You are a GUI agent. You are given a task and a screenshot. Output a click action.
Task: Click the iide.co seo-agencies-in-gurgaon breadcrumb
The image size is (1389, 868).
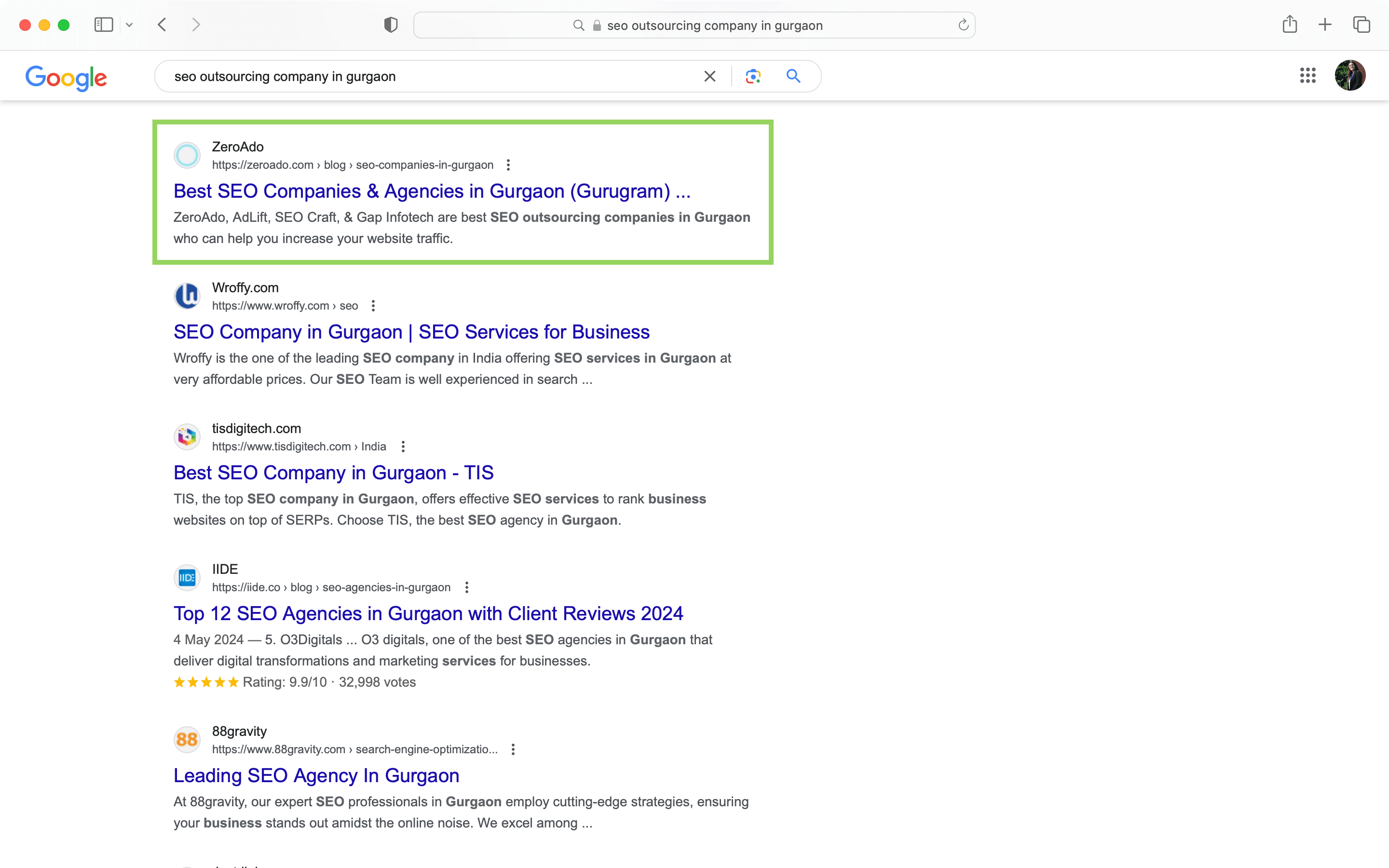tap(331, 587)
